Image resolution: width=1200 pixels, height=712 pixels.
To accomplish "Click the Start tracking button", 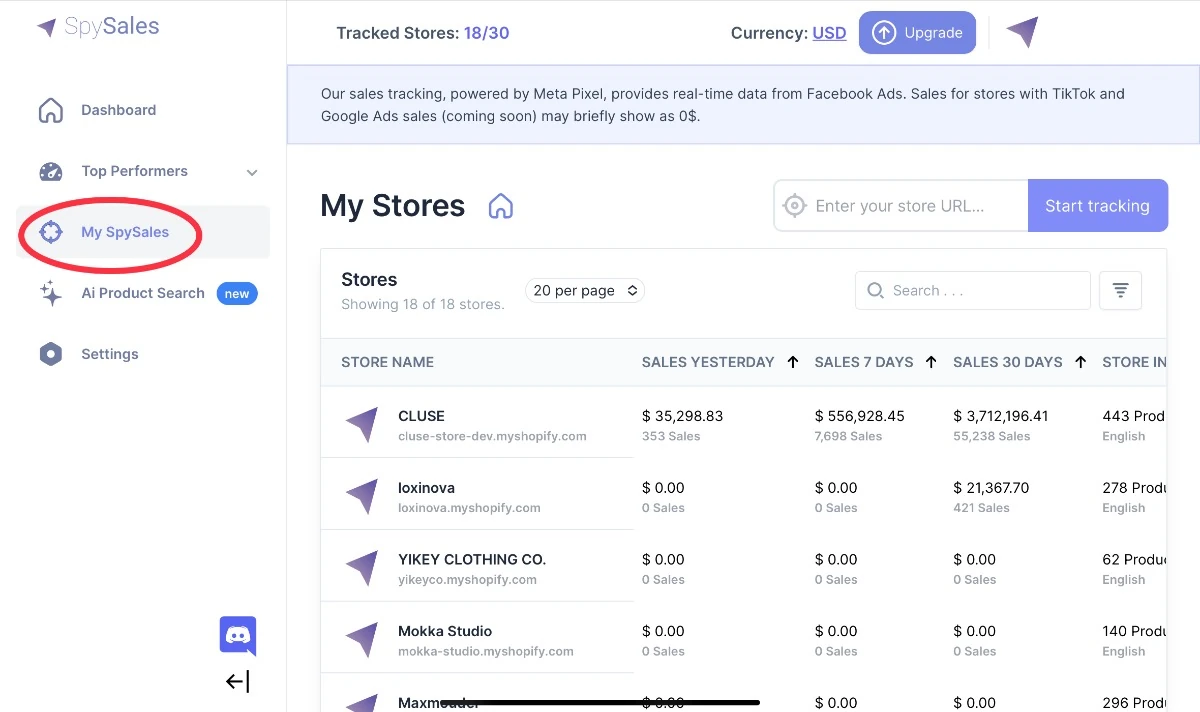I will [x=1097, y=206].
